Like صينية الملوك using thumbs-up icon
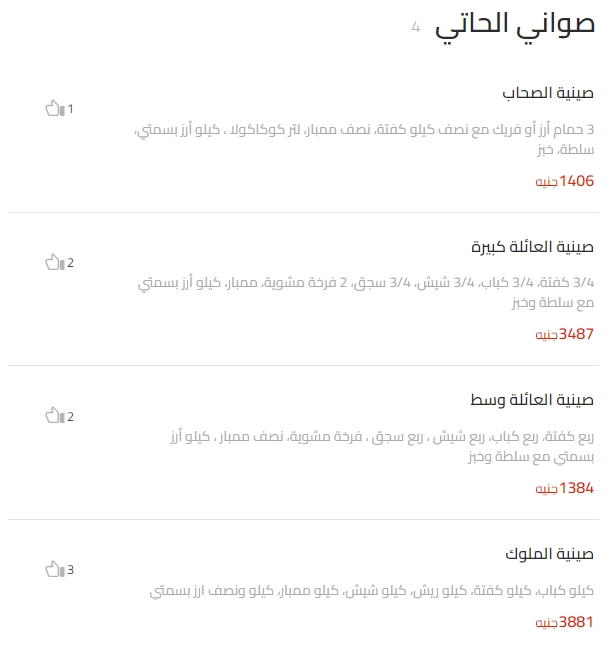Image resolution: width=612 pixels, height=653 pixels. click(x=55, y=569)
